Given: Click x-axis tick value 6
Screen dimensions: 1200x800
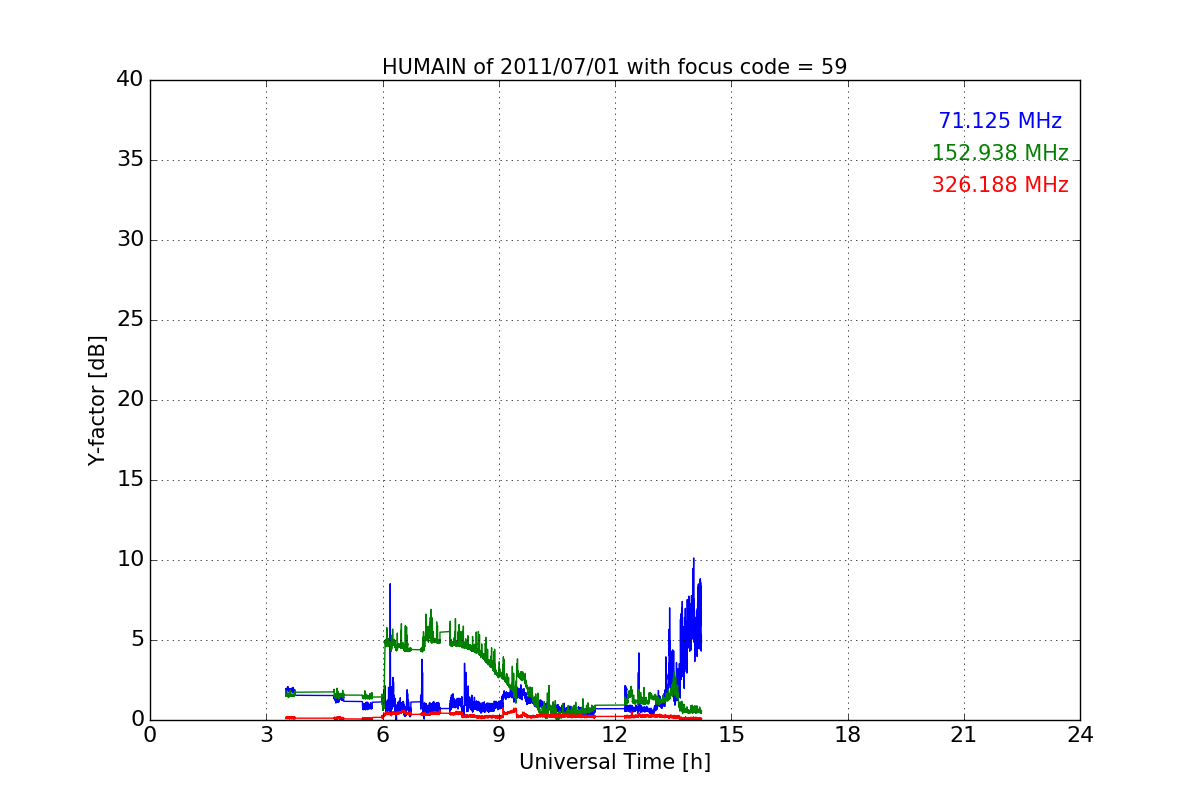Looking at the screenshot, I should [x=383, y=735].
